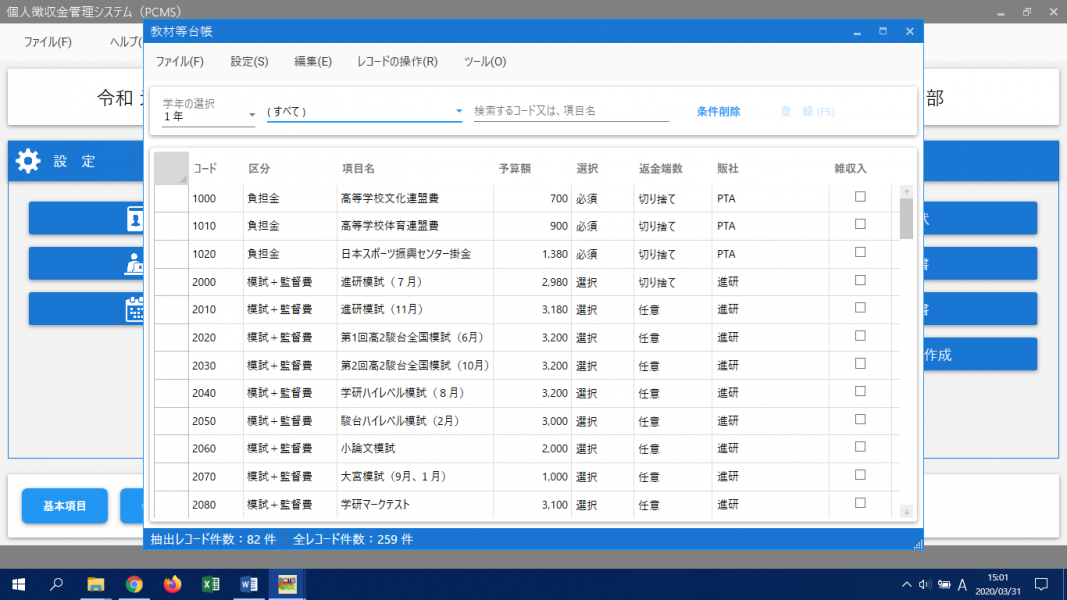The width and height of the screenshot is (1067, 600).
Task: Open the レコードの操作(R) menu
Action: click(397, 62)
